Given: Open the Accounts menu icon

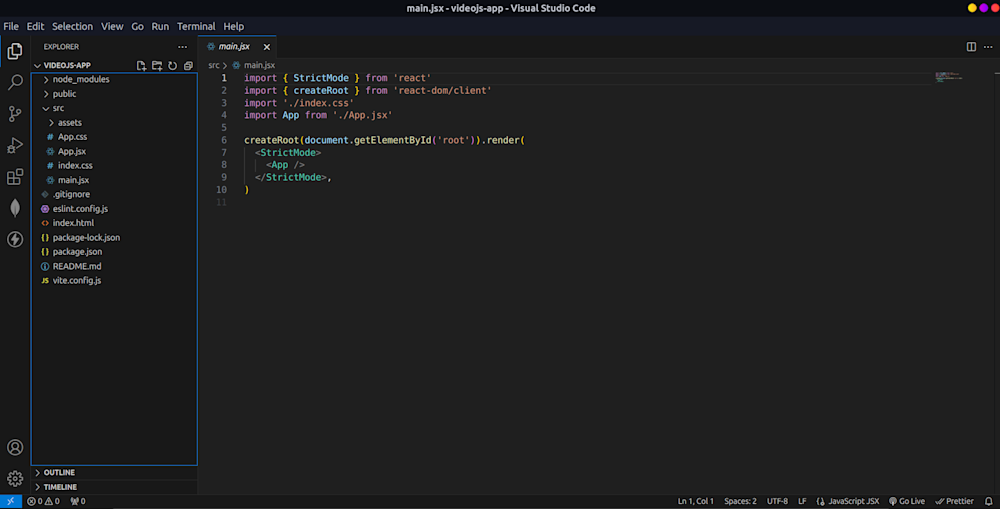Looking at the screenshot, I should [x=15, y=448].
